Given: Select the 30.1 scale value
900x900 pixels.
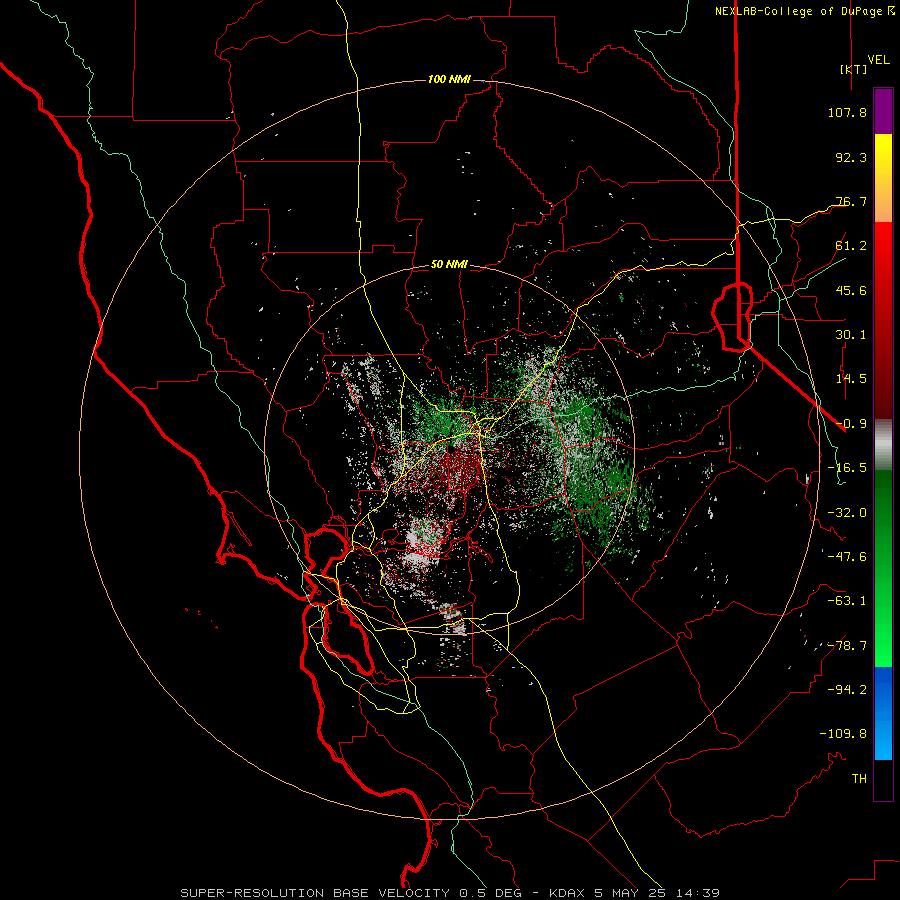Looking at the screenshot, I should pyautogui.click(x=851, y=335).
